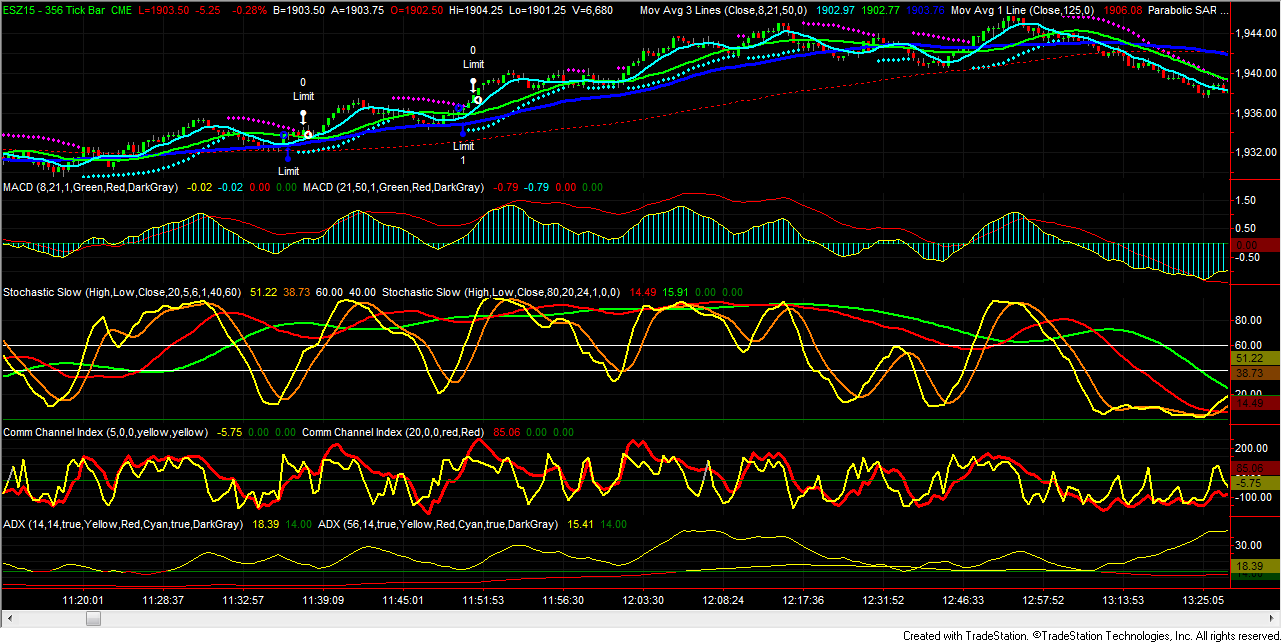Click 'Comm Channel Index (5,0,0,yellow,yellow)' label

(105, 432)
